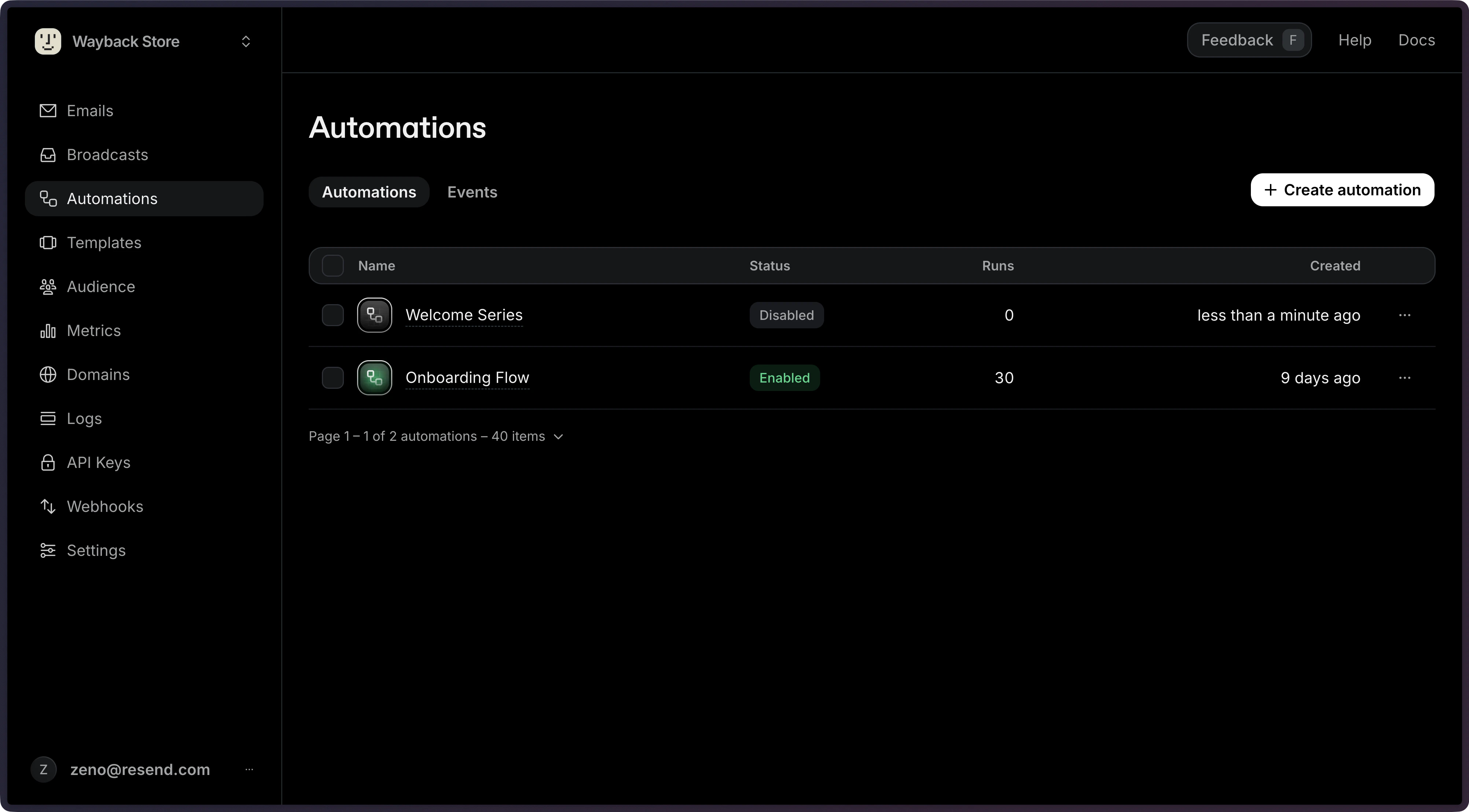This screenshot has width=1469, height=812.
Task: Open the account menu next to zeno@resend.com
Action: point(249,769)
